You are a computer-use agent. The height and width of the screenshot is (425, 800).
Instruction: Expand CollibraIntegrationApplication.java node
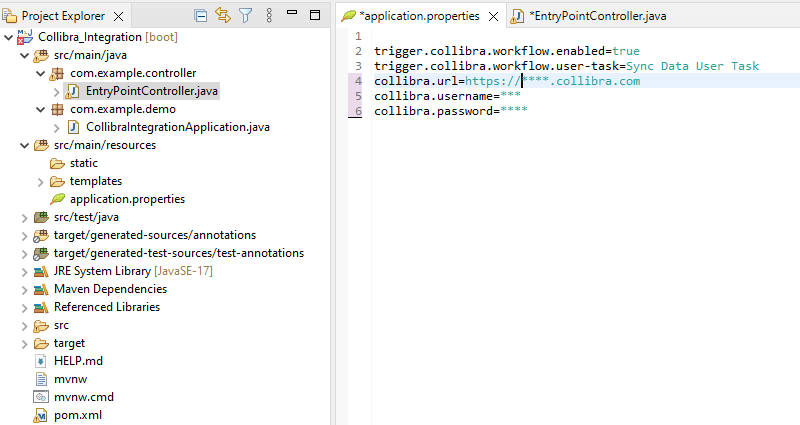tap(57, 128)
